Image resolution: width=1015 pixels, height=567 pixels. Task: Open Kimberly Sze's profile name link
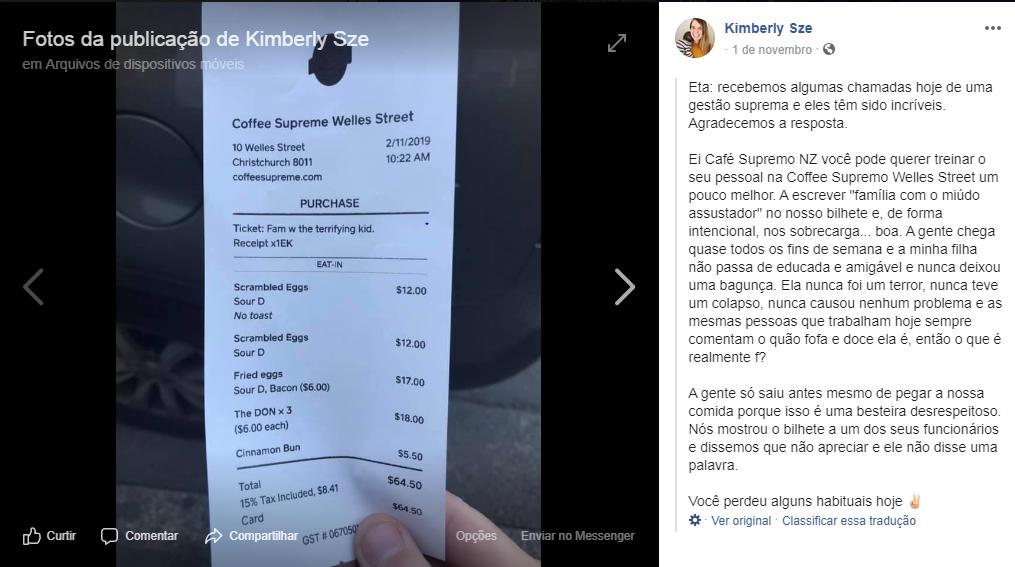(x=768, y=28)
